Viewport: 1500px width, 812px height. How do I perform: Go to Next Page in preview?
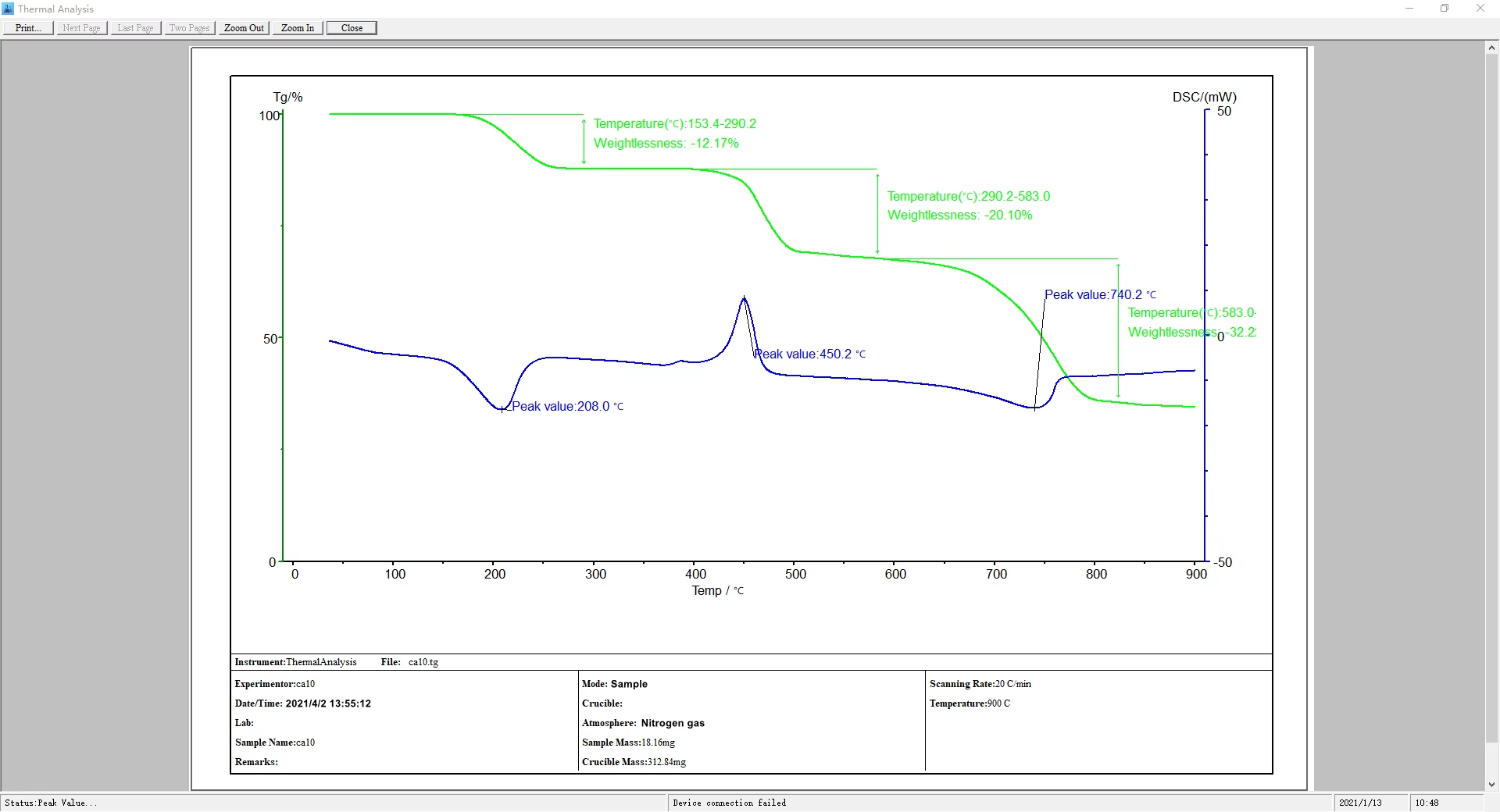coord(81,28)
